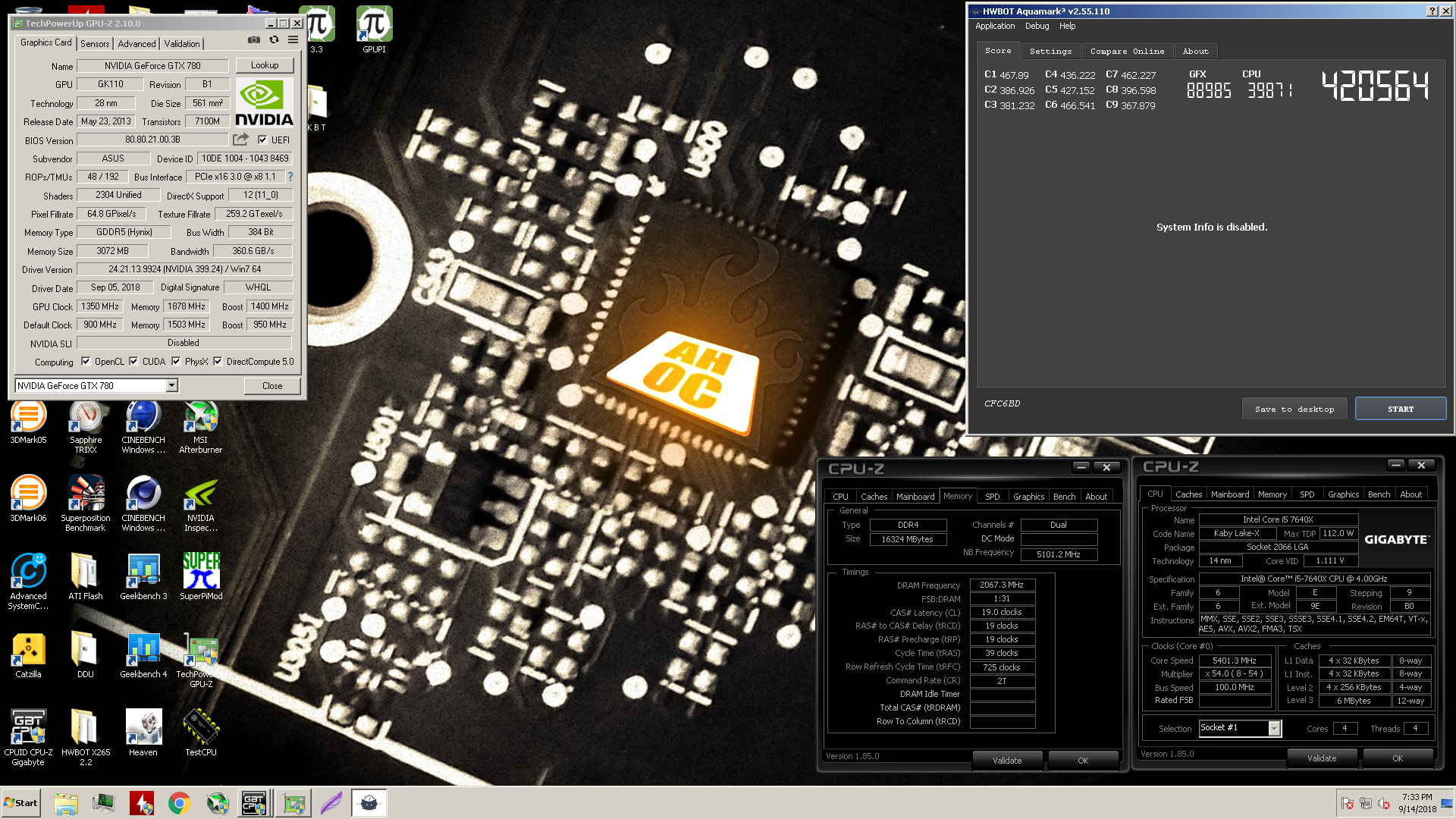
Task: Click the GPU-Z refresh icon
Action: click(274, 40)
